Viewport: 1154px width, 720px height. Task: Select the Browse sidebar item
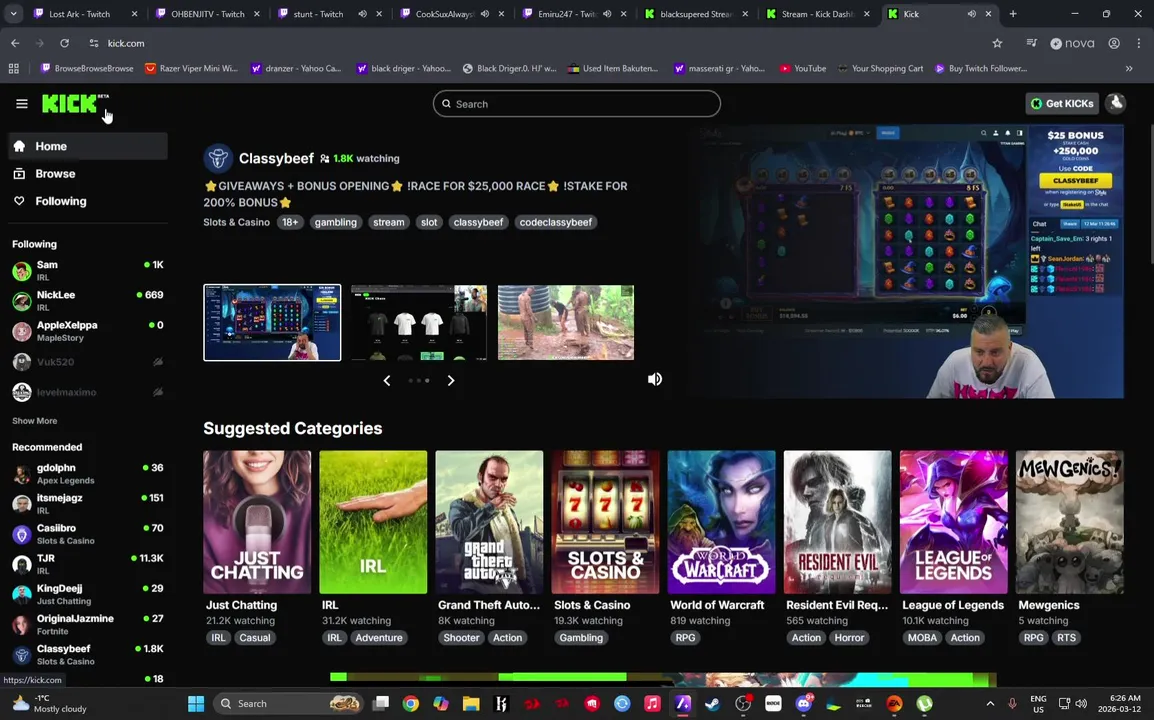88,174
